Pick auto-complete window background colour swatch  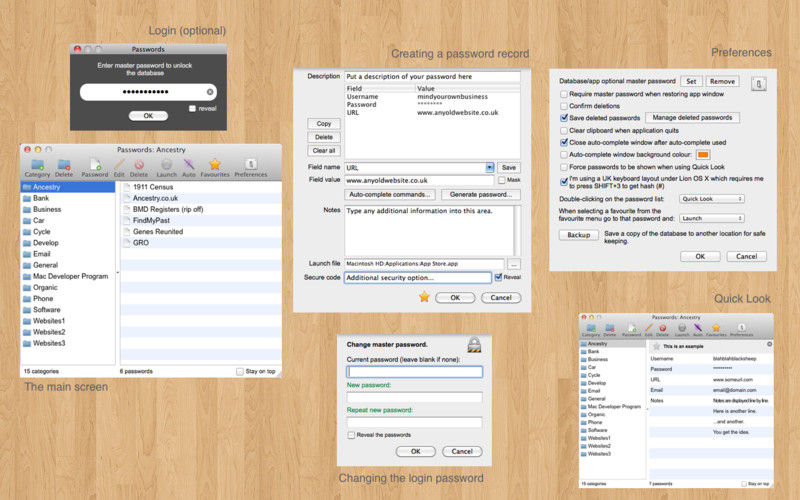click(703, 155)
